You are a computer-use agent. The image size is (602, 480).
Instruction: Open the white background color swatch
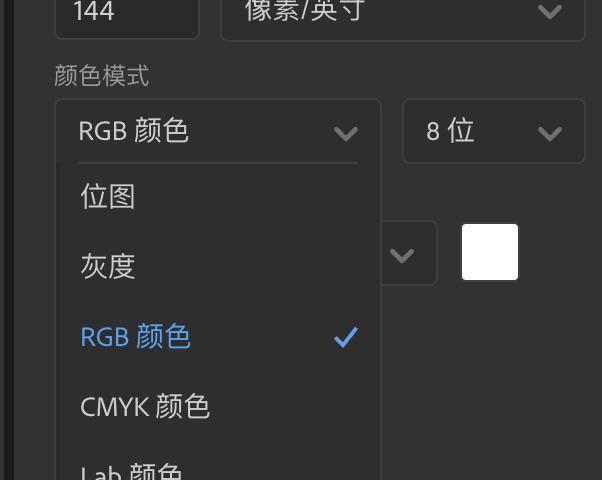pos(490,252)
